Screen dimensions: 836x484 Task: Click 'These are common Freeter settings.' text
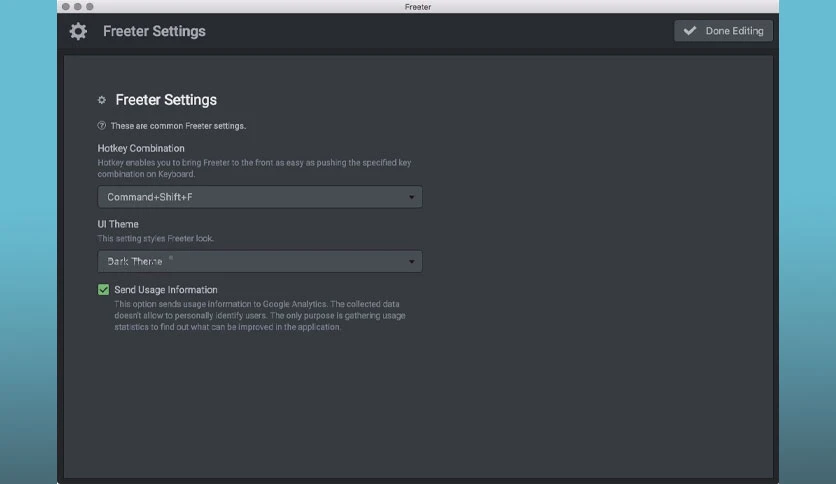[x=178, y=126]
